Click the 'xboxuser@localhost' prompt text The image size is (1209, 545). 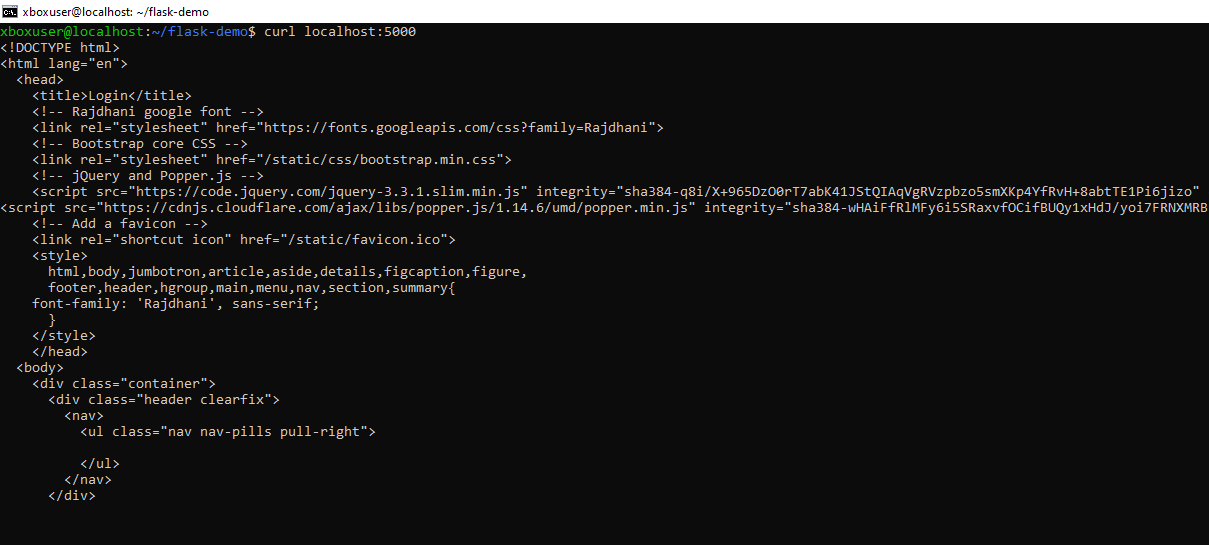pos(72,32)
